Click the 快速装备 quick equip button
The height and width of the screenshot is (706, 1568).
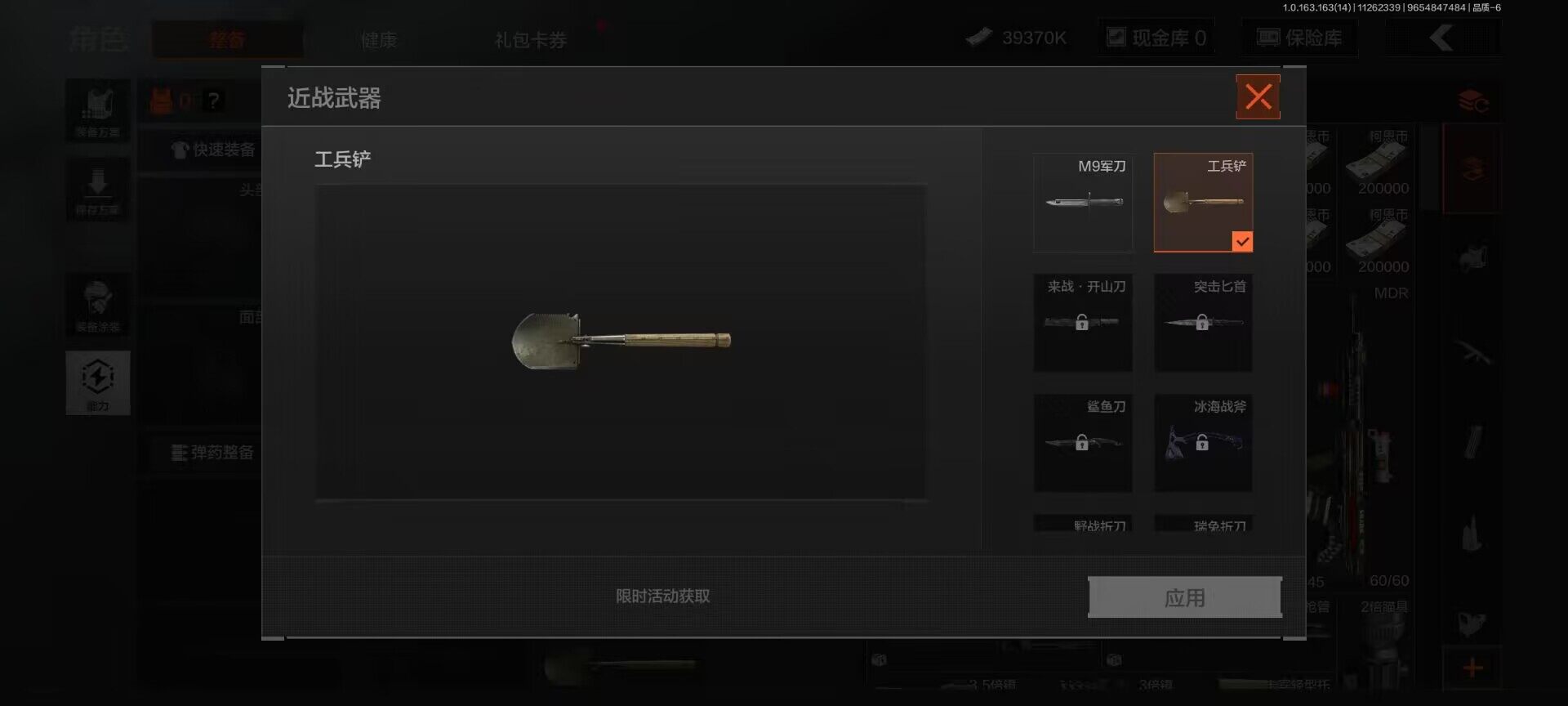coord(214,150)
